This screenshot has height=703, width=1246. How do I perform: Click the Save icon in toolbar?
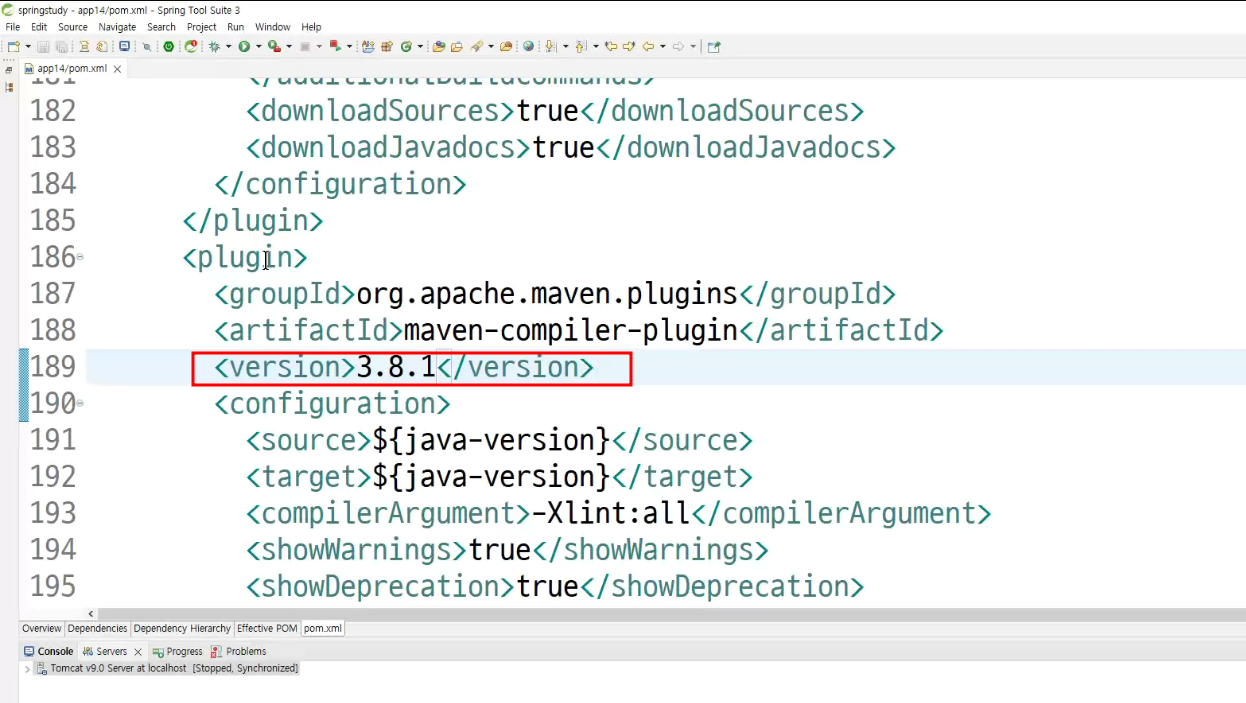43,46
